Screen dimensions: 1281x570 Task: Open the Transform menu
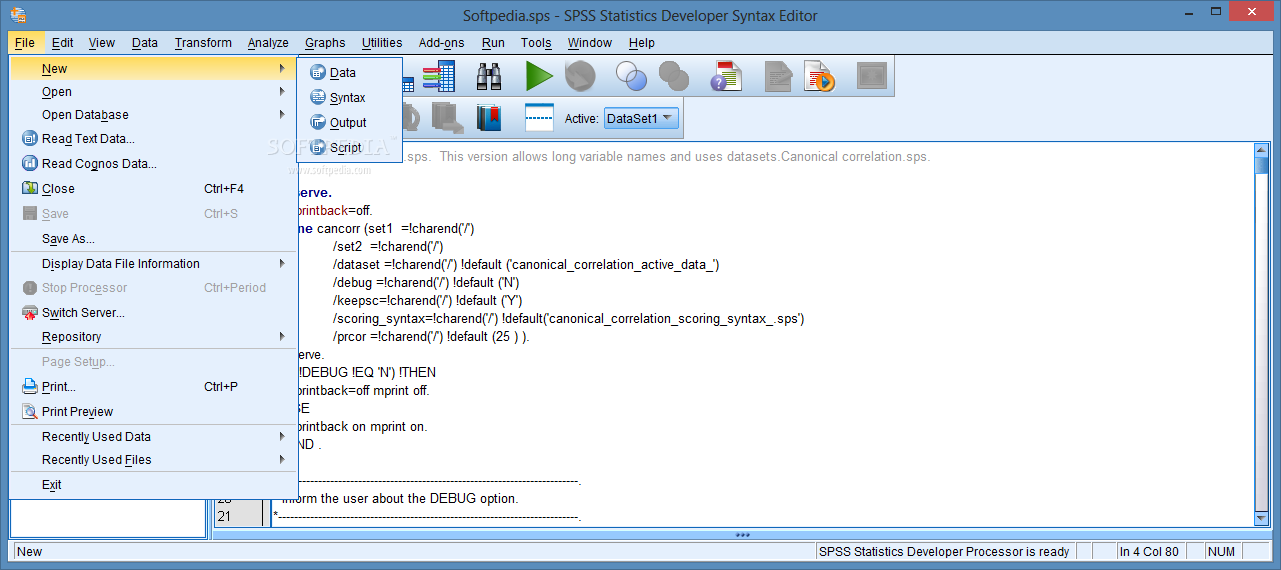tap(203, 42)
